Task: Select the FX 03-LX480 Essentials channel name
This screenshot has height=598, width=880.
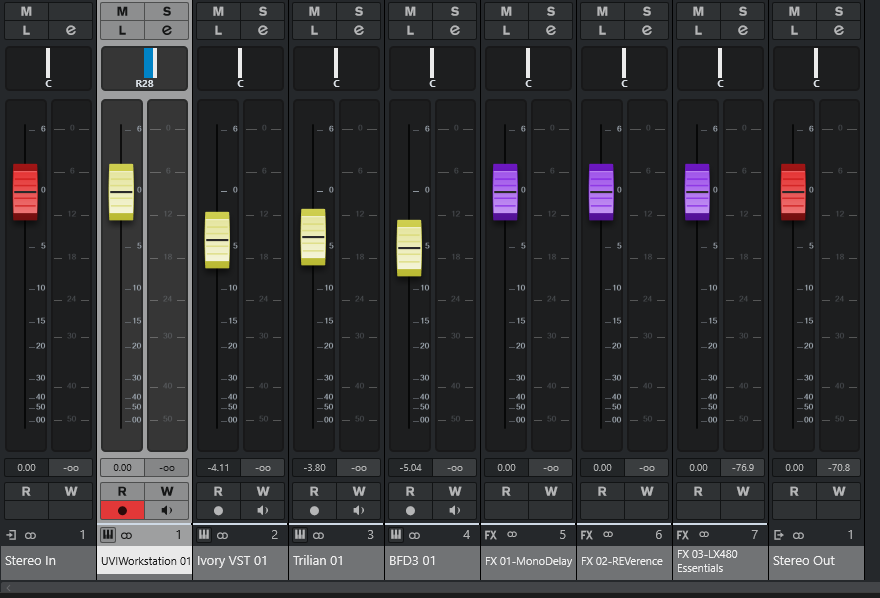Action: (x=720, y=561)
